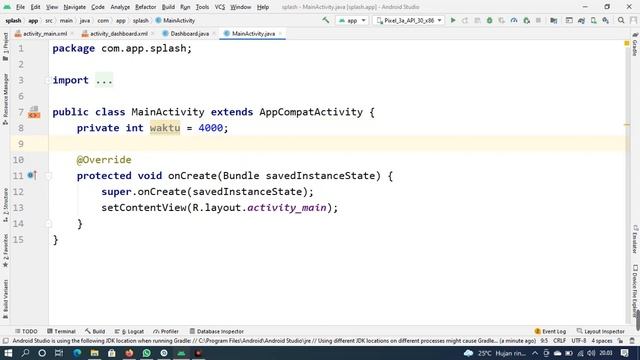640x360 pixels.
Task: Click Apply Changes and Restart Activity icon
Action: 465,20
